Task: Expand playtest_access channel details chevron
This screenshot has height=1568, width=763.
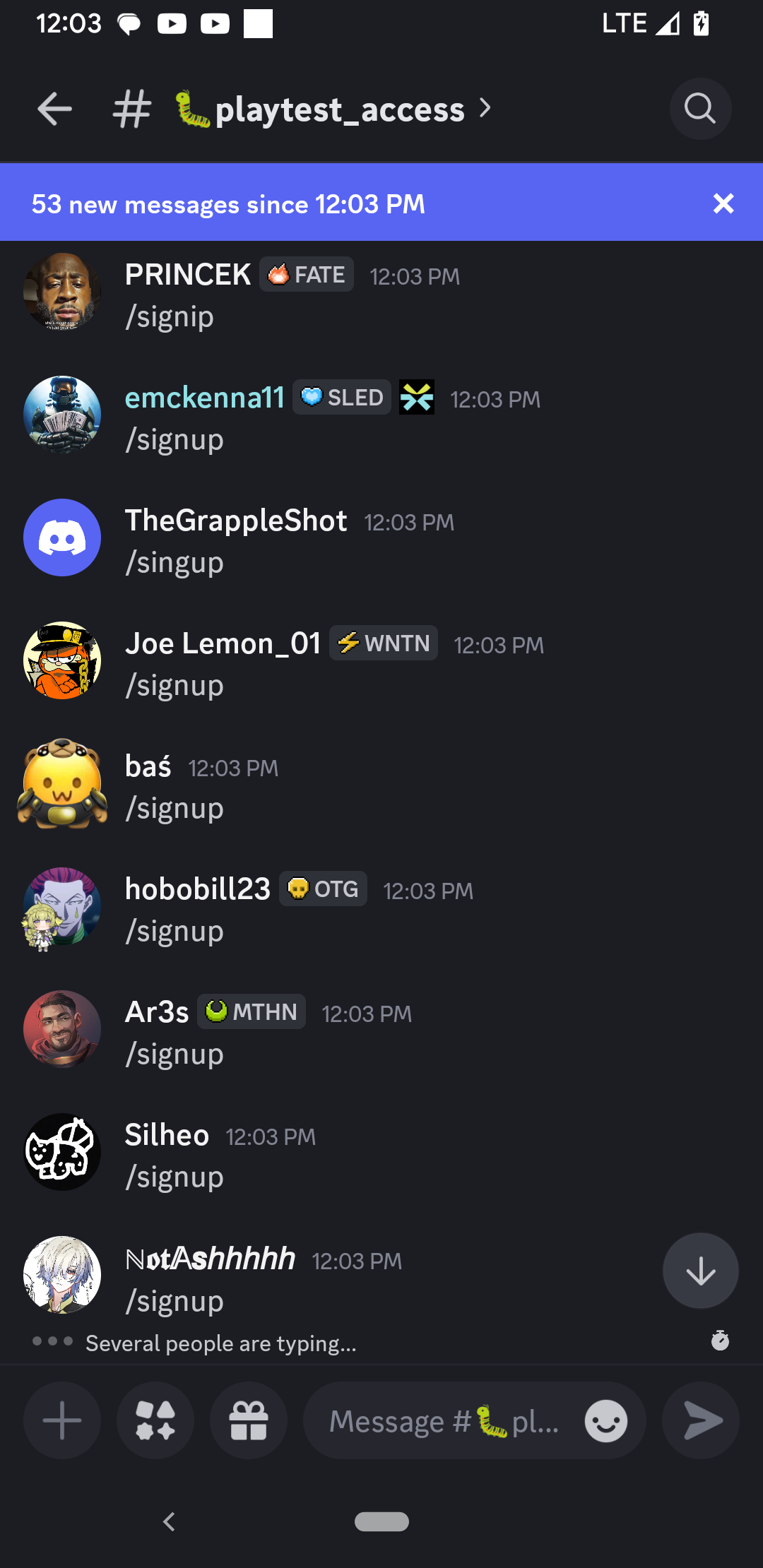Action: (x=485, y=108)
